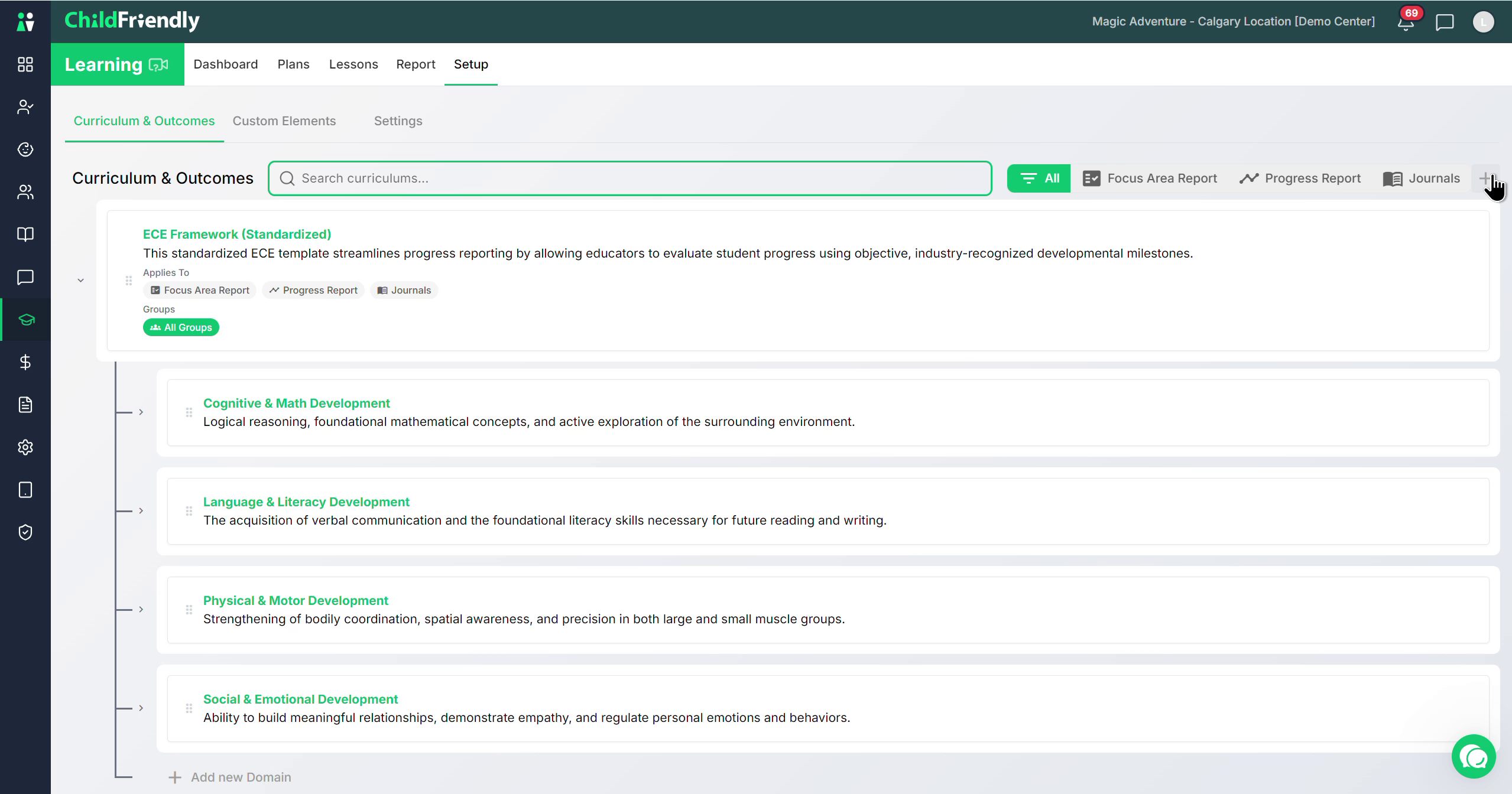Click the ChildFriendly wordmark logo
The width and height of the screenshot is (1512, 794).
132,21
